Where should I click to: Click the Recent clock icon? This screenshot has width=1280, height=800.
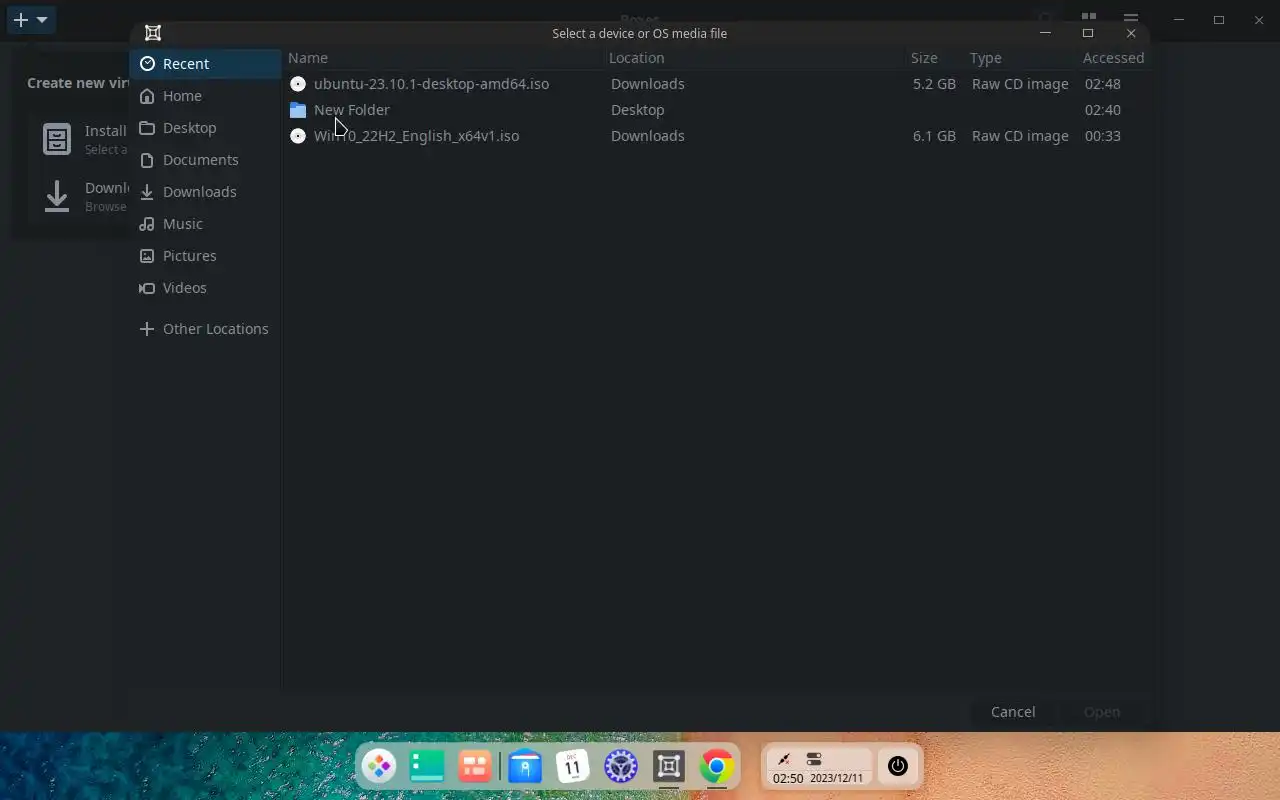point(147,64)
